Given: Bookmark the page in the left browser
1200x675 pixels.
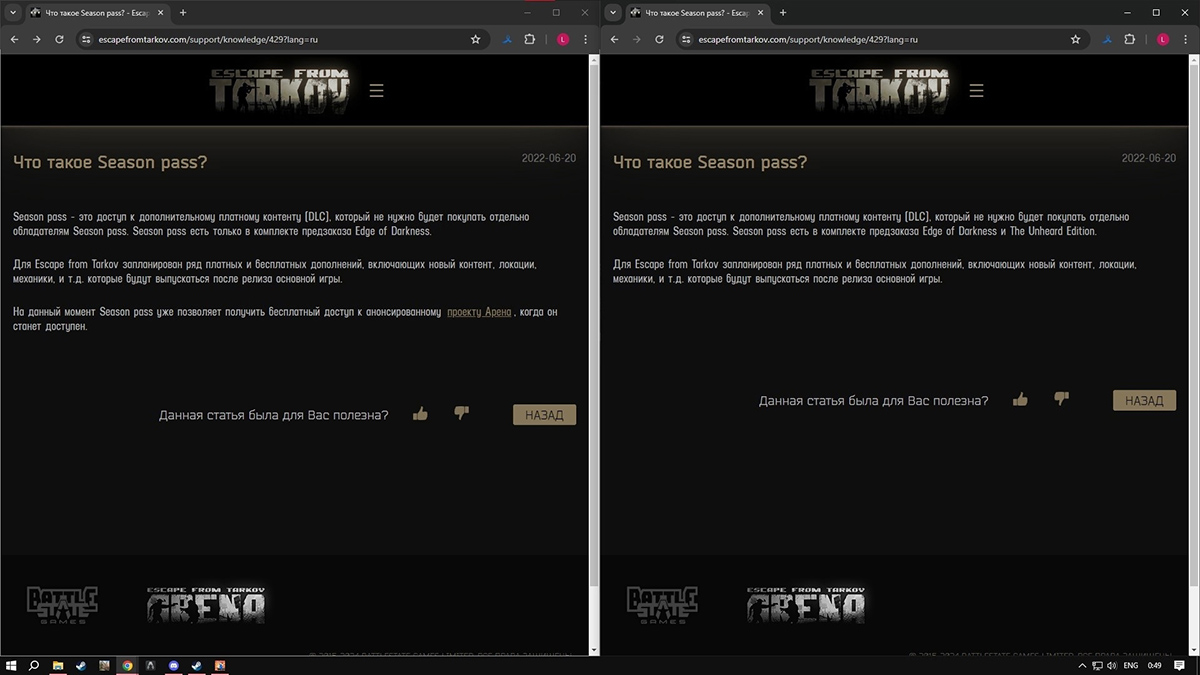Looking at the screenshot, I should (476, 40).
